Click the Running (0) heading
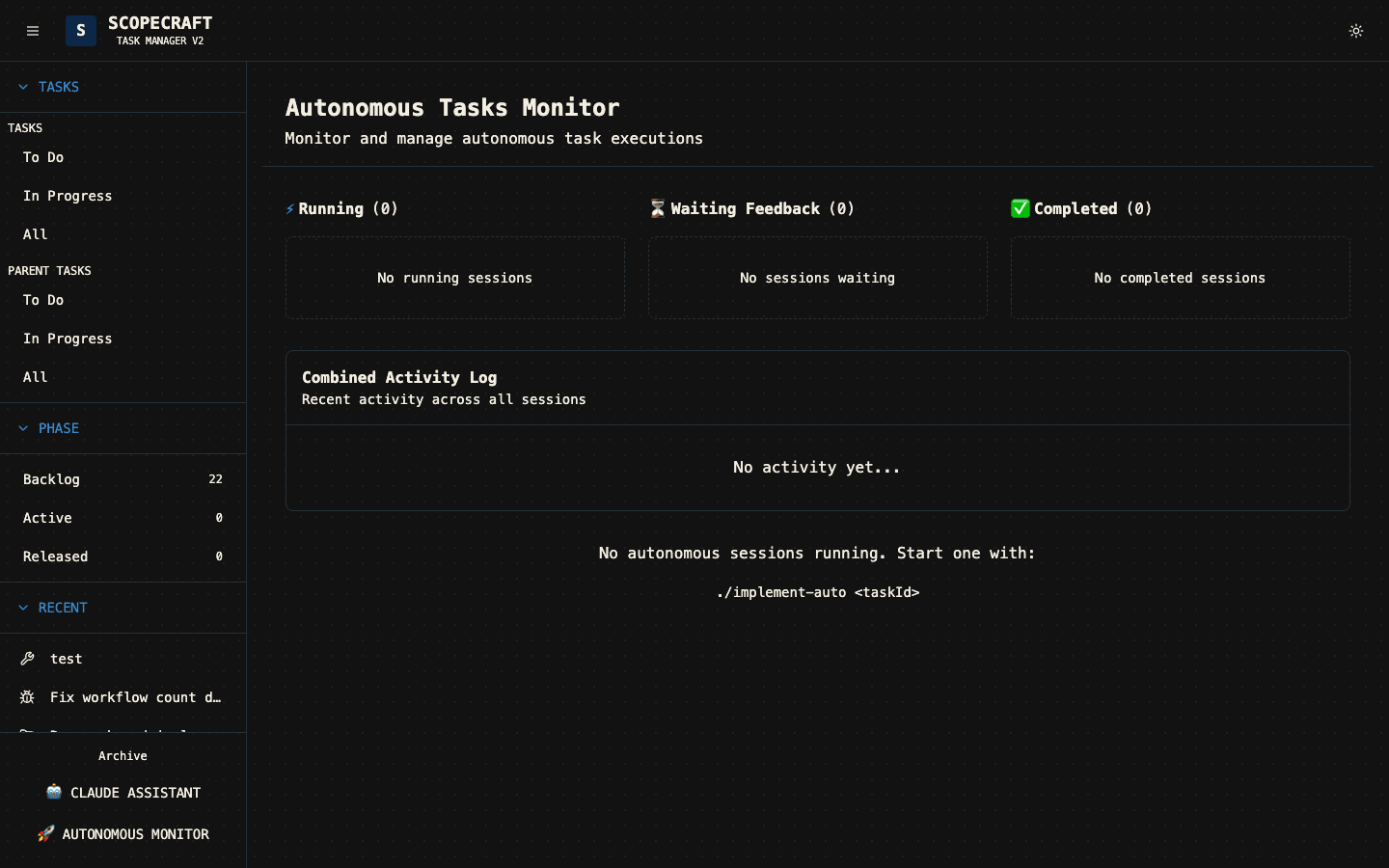 [341, 208]
